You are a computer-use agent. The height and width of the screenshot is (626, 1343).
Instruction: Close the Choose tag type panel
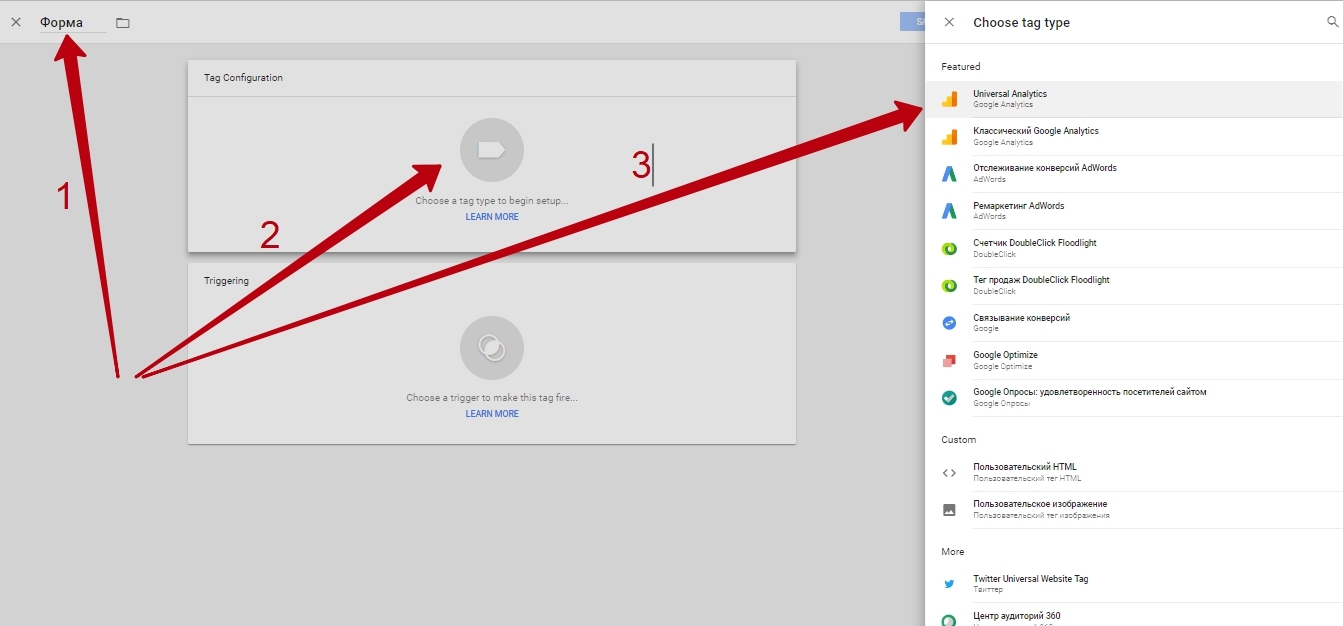(949, 22)
